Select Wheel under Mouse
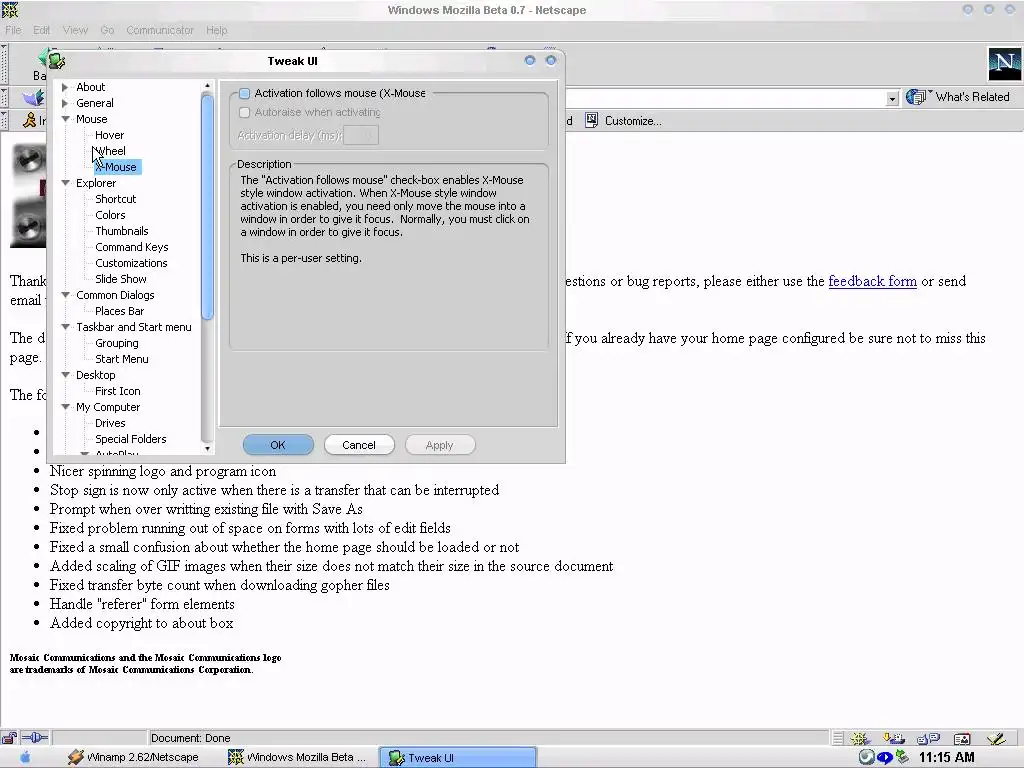This screenshot has height=768, width=1024. (110, 151)
